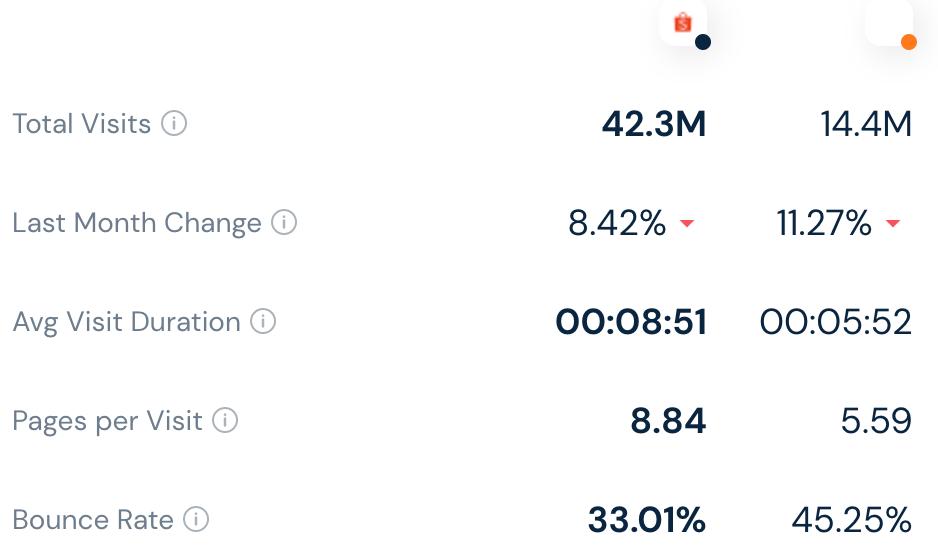Select the 45.25% bounce rate value
The height and width of the screenshot is (554, 938).
tap(851, 520)
